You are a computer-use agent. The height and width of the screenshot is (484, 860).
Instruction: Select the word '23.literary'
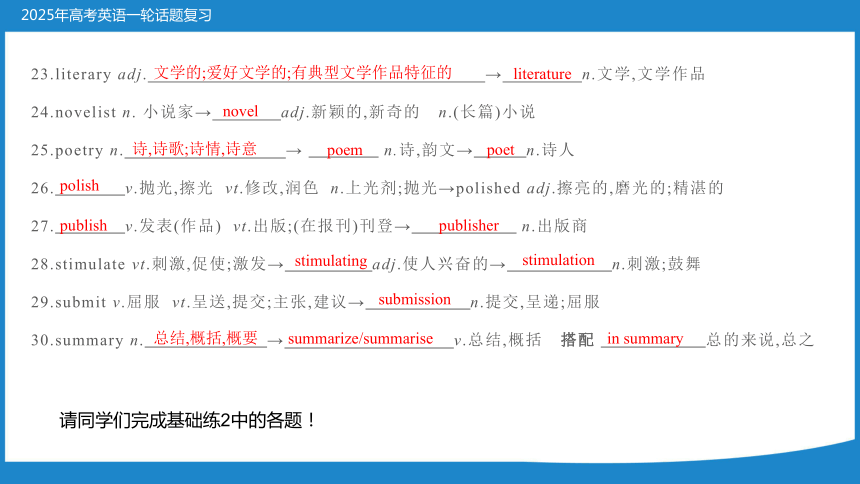pos(71,74)
